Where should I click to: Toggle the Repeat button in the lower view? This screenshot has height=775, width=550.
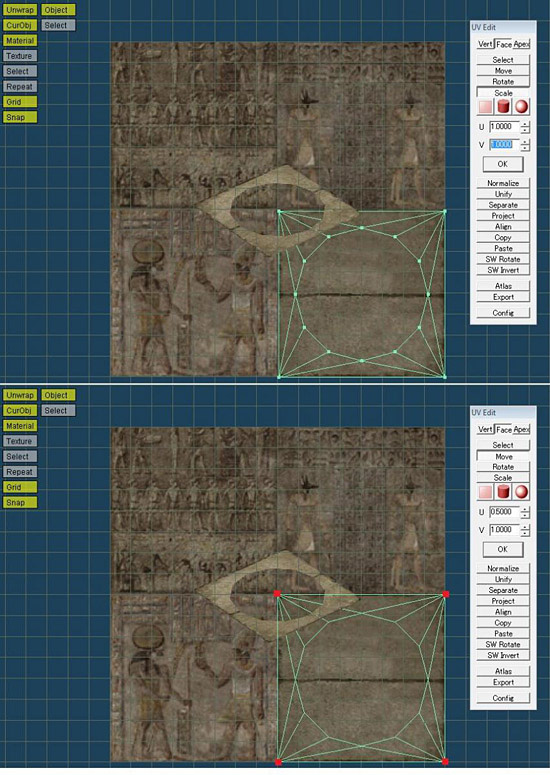click(x=20, y=472)
